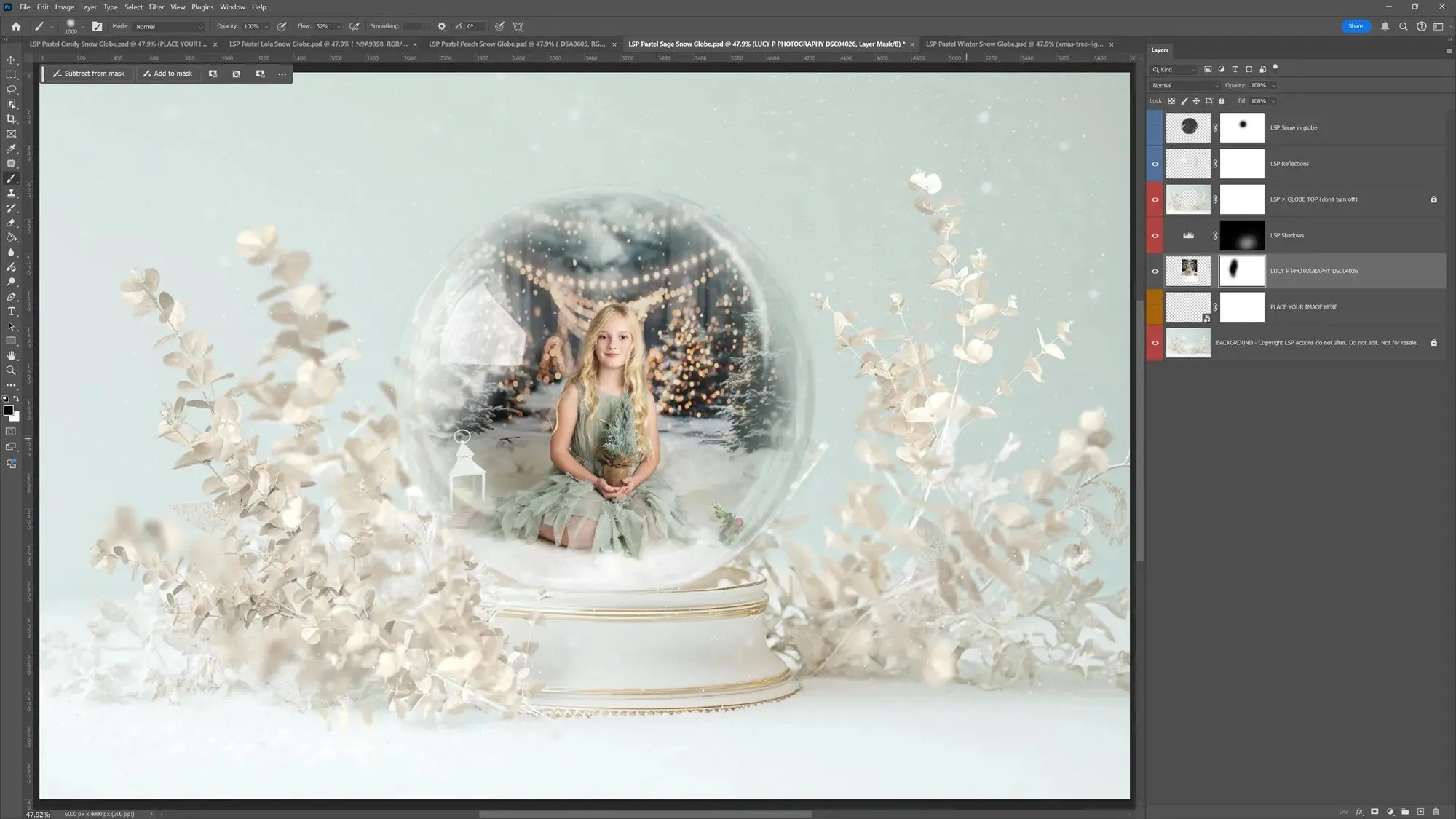Select the Paint Bucket tool
This screenshot has height=819, width=1456.
click(x=11, y=237)
